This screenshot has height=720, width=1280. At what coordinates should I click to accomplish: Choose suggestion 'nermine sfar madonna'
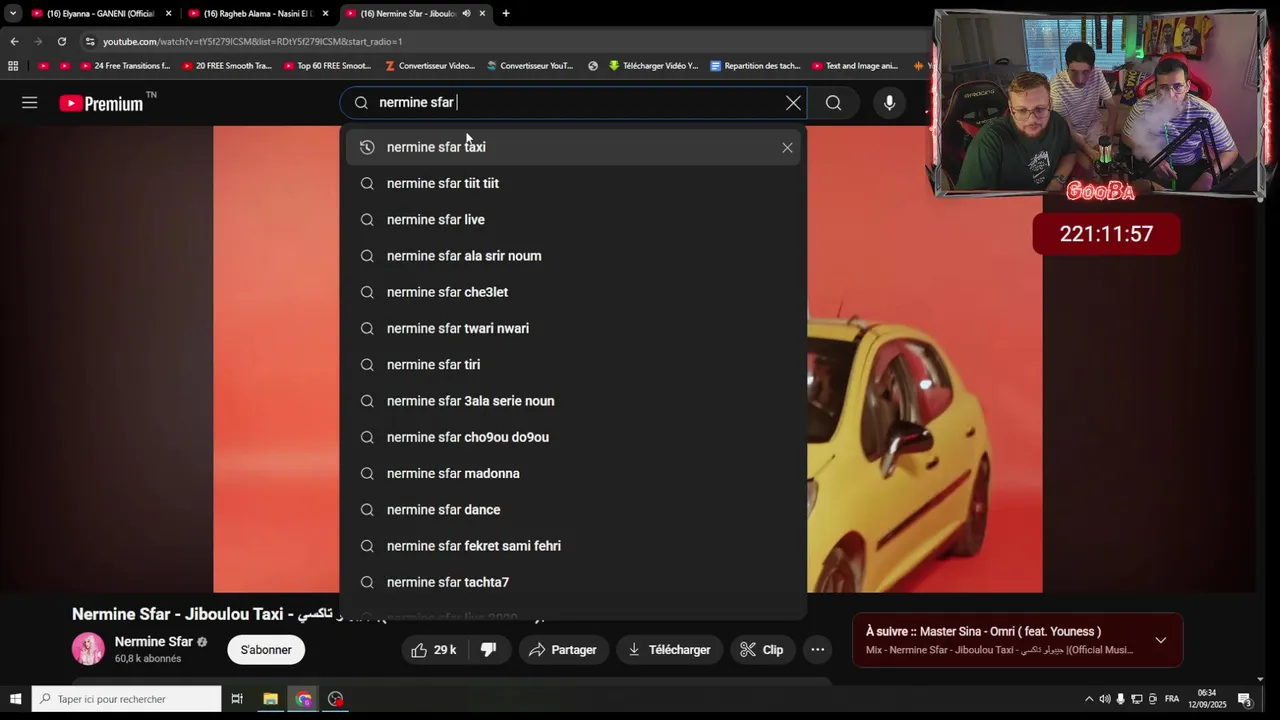click(572, 473)
